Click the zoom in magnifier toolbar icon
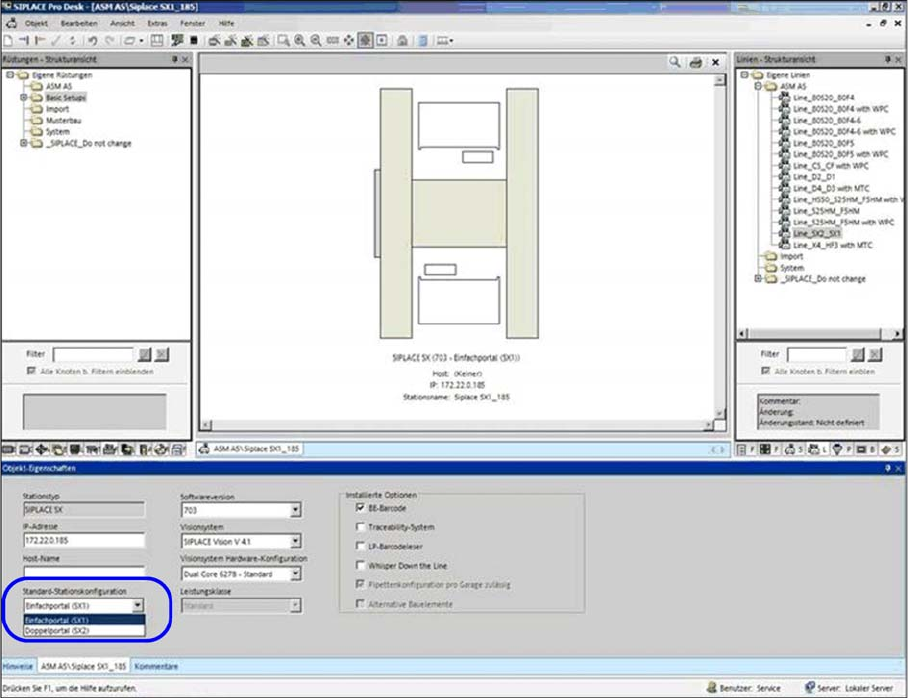The image size is (908, 698). [x=300, y=41]
